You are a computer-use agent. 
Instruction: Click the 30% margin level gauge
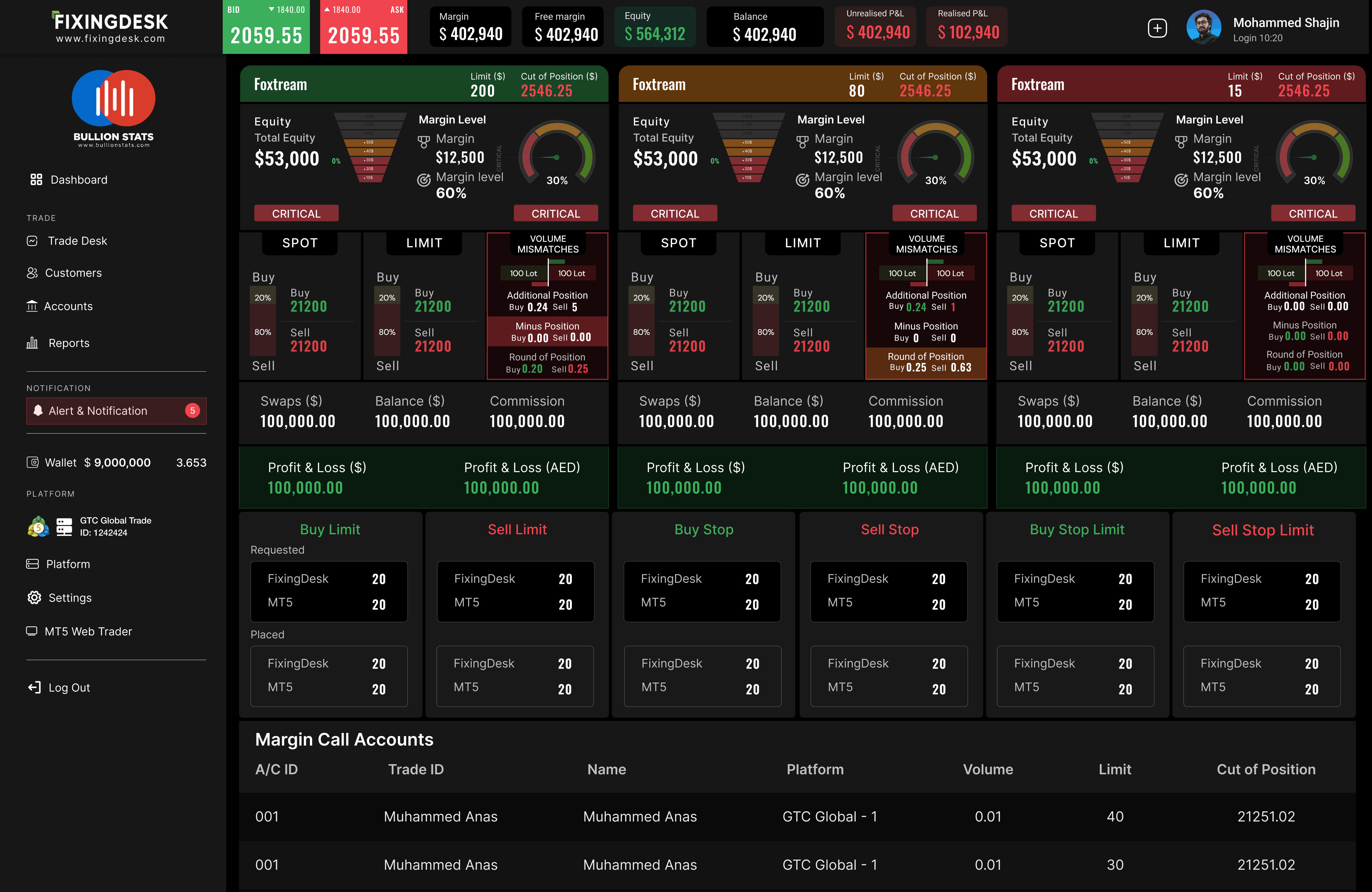coord(557,156)
